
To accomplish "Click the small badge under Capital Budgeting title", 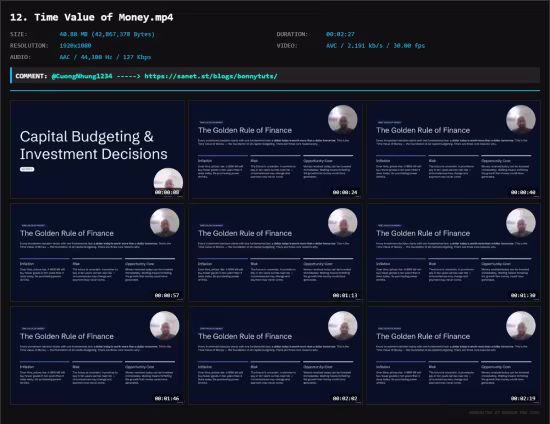I will (x=27, y=169).
